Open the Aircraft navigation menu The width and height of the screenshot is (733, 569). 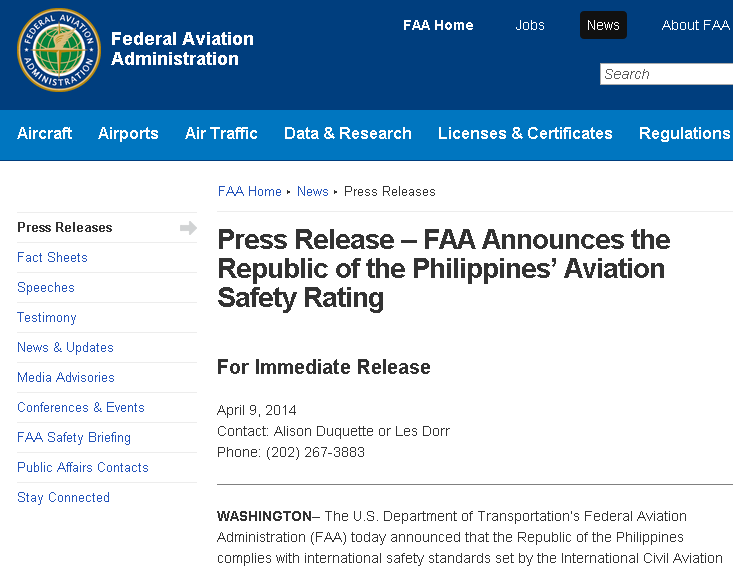tap(45, 134)
